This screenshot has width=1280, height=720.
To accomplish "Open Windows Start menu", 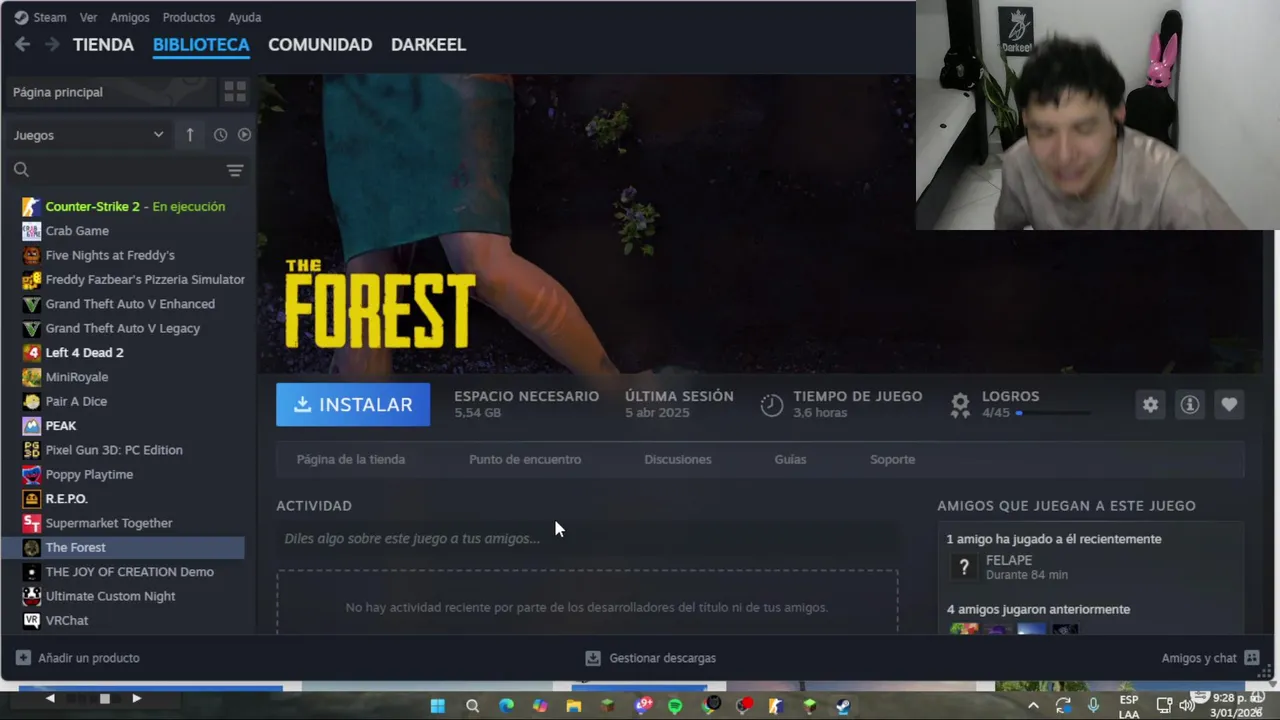I will [x=438, y=706].
